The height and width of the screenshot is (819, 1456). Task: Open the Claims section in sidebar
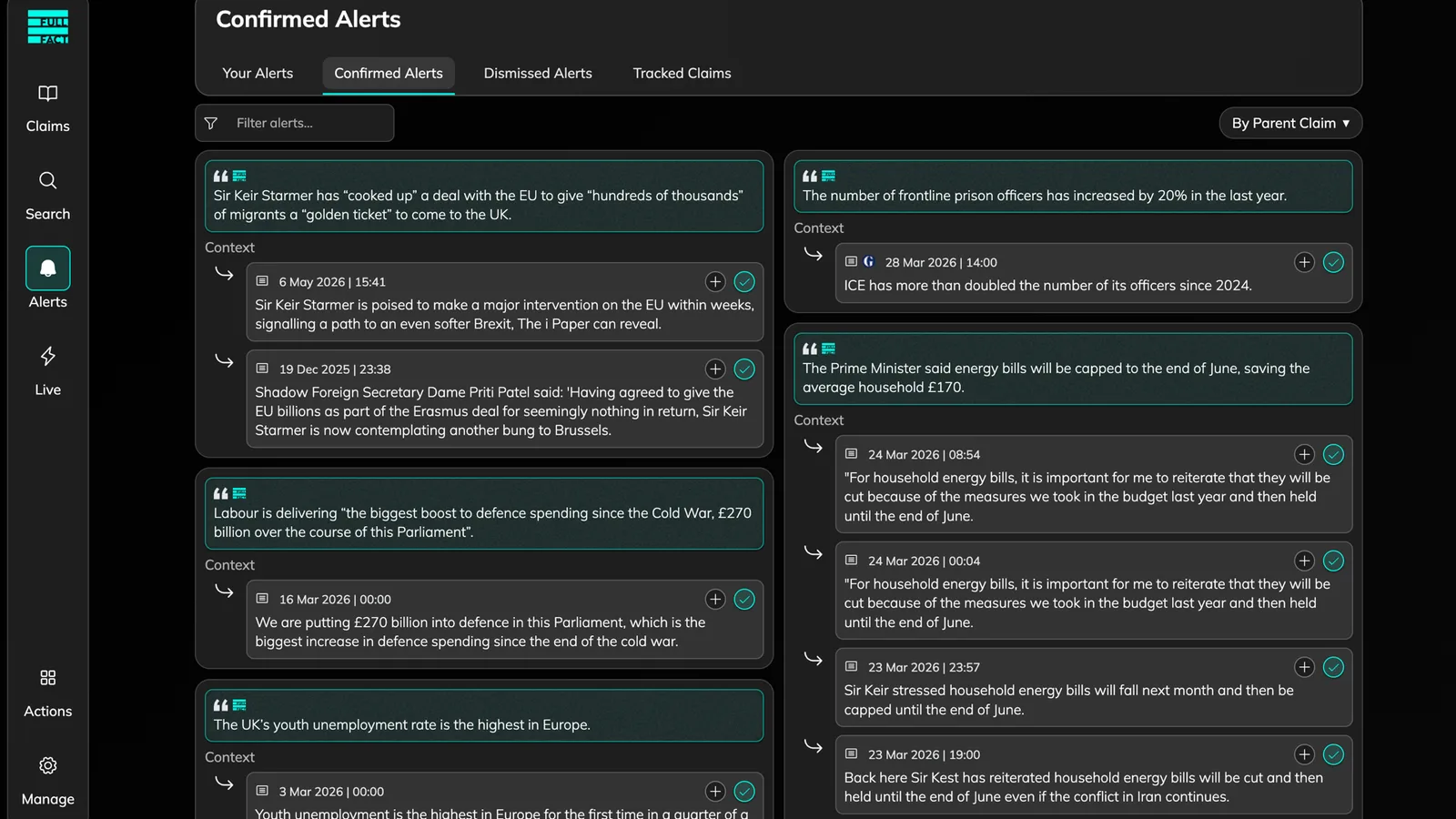pyautogui.click(x=47, y=108)
